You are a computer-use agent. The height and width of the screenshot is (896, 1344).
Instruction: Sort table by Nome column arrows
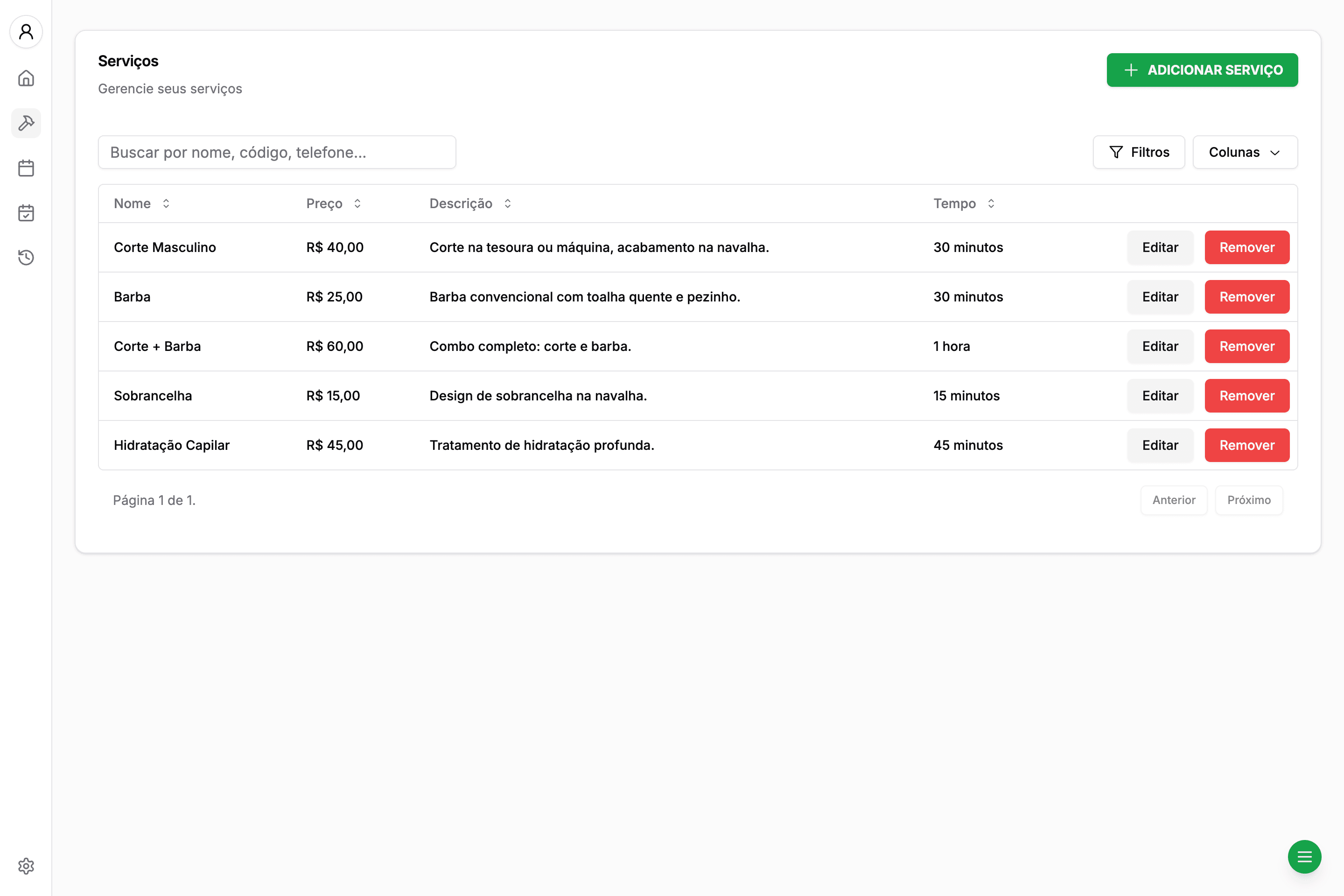tap(166, 203)
